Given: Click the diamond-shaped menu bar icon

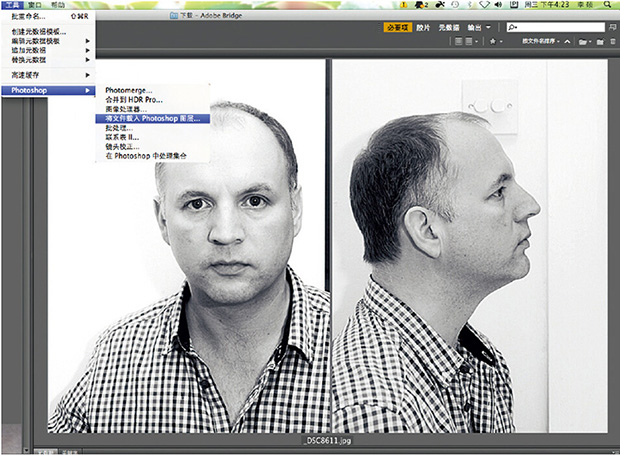Looking at the screenshot, I should click(x=484, y=5).
